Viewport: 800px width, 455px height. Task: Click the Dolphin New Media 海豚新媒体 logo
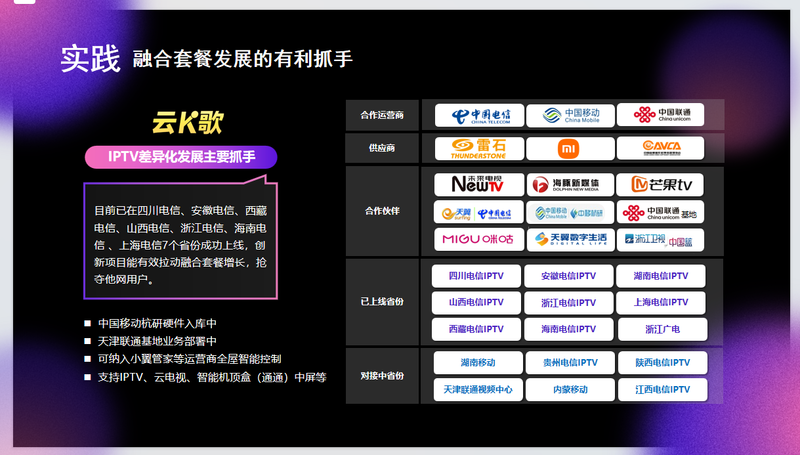click(569, 185)
